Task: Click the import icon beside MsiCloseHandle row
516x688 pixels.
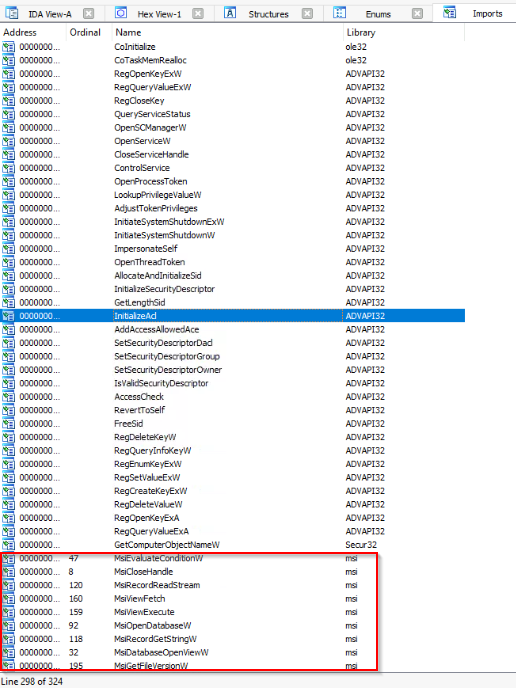Action: 8,572
